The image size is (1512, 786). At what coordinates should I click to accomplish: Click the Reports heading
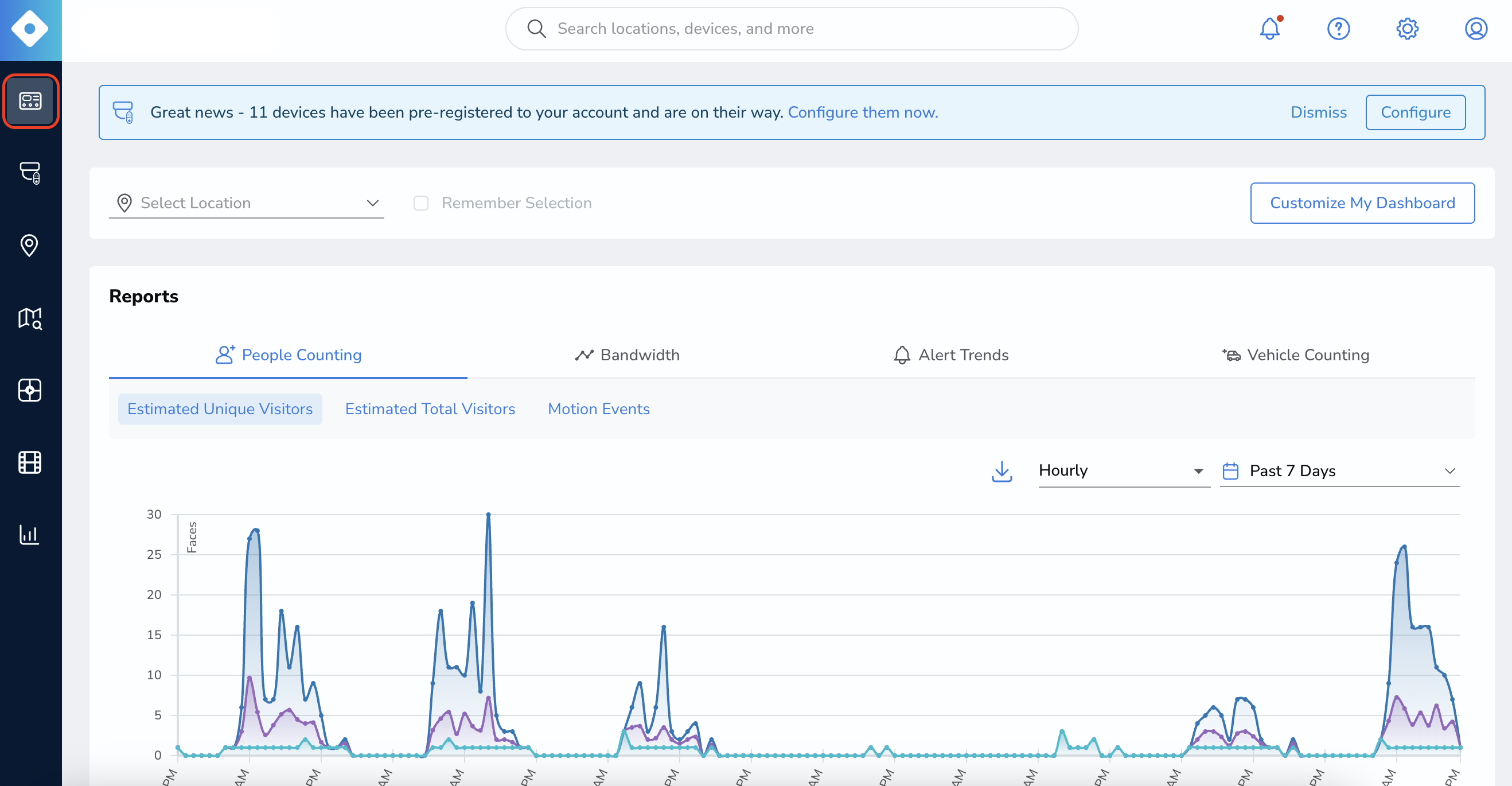[144, 297]
